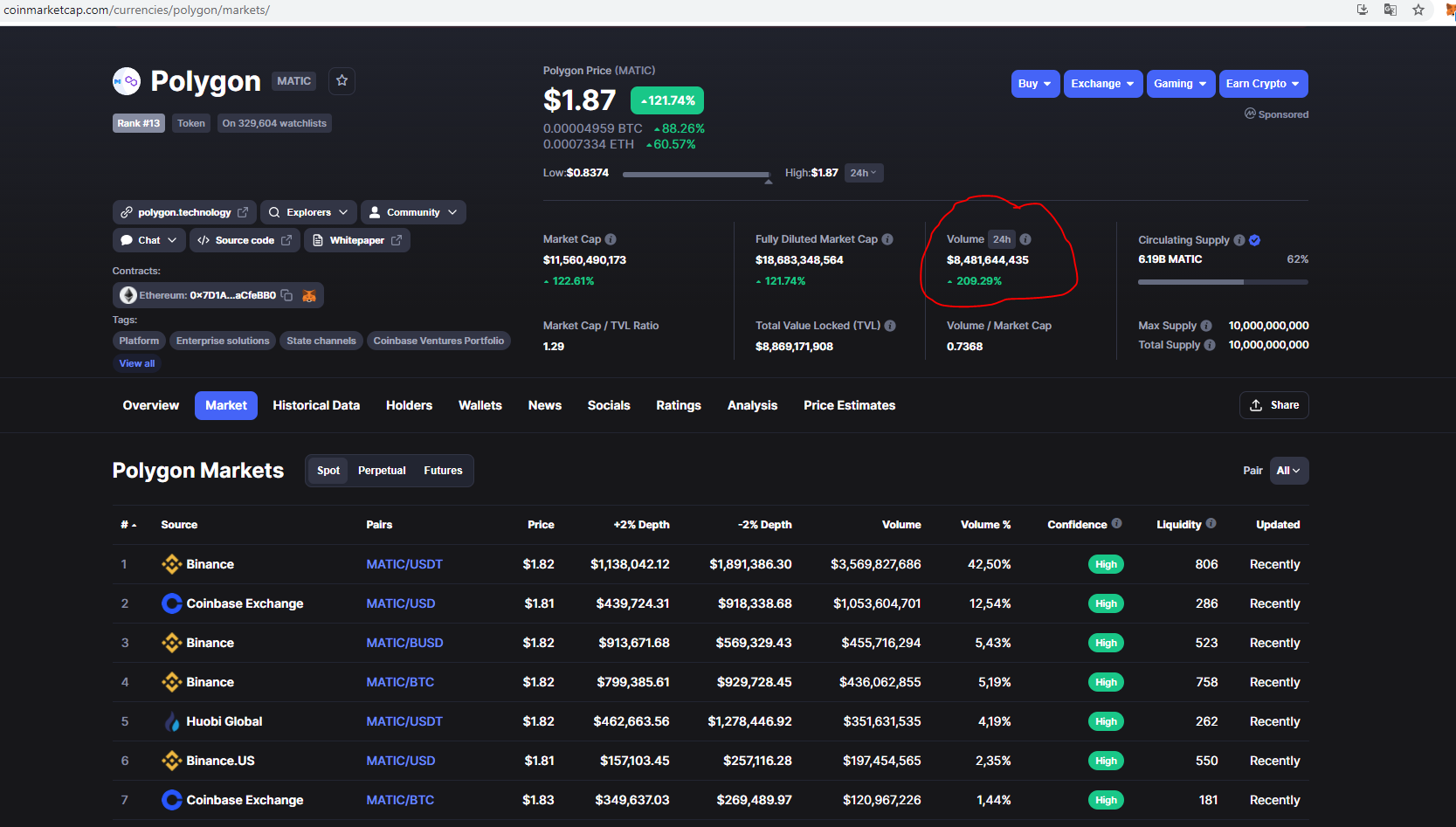
Task: Open the Whitepaper link
Action: [357, 240]
